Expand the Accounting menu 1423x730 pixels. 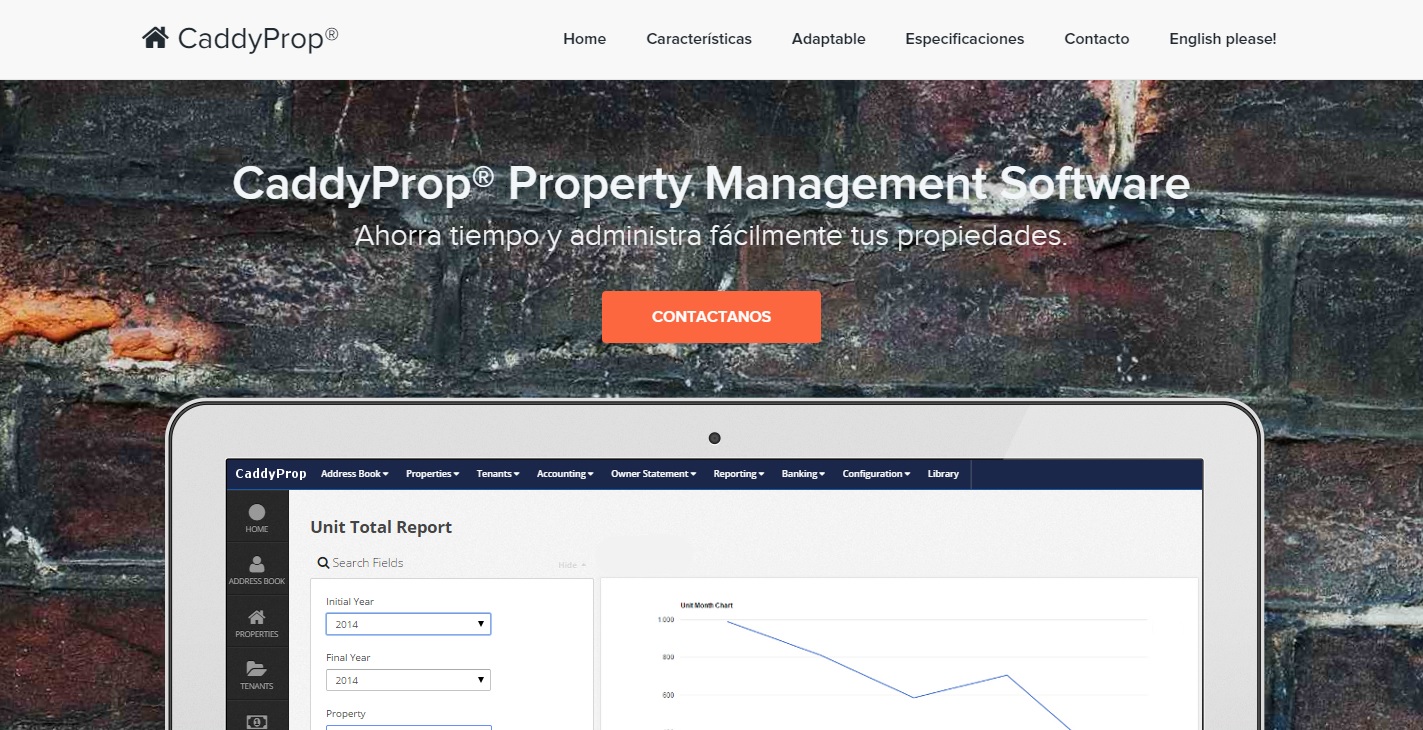coord(565,474)
